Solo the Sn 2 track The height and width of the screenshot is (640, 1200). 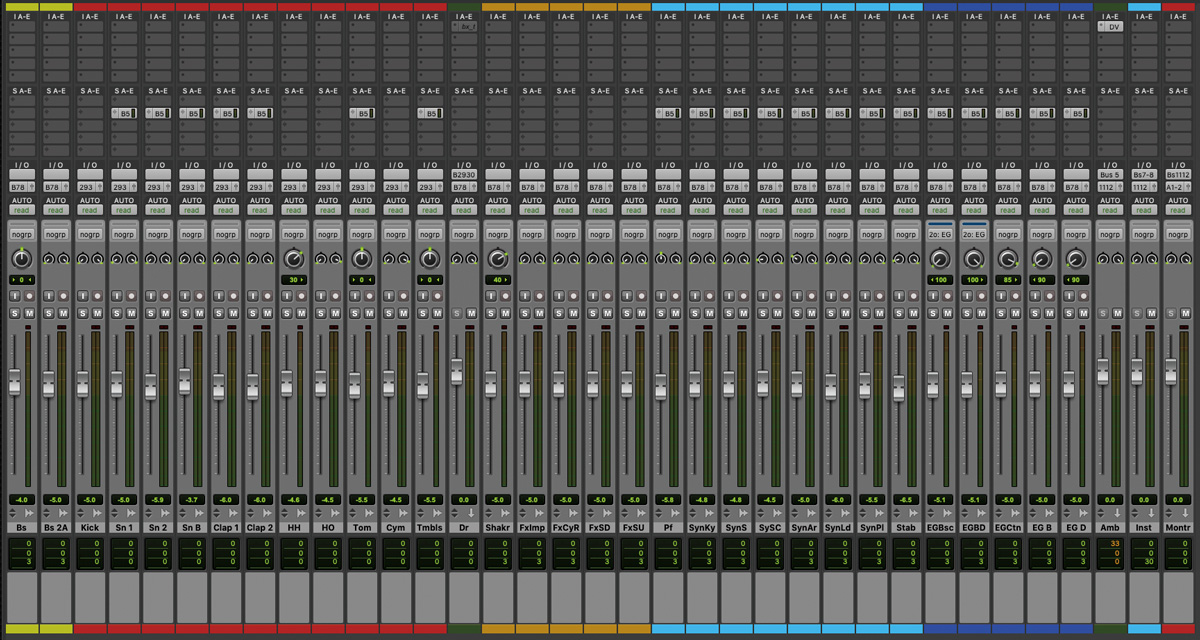151,313
